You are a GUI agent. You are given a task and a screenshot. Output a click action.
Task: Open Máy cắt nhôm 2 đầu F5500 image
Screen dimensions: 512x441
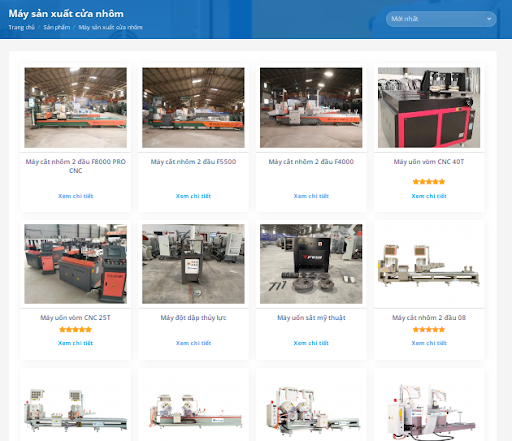(193, 108)
